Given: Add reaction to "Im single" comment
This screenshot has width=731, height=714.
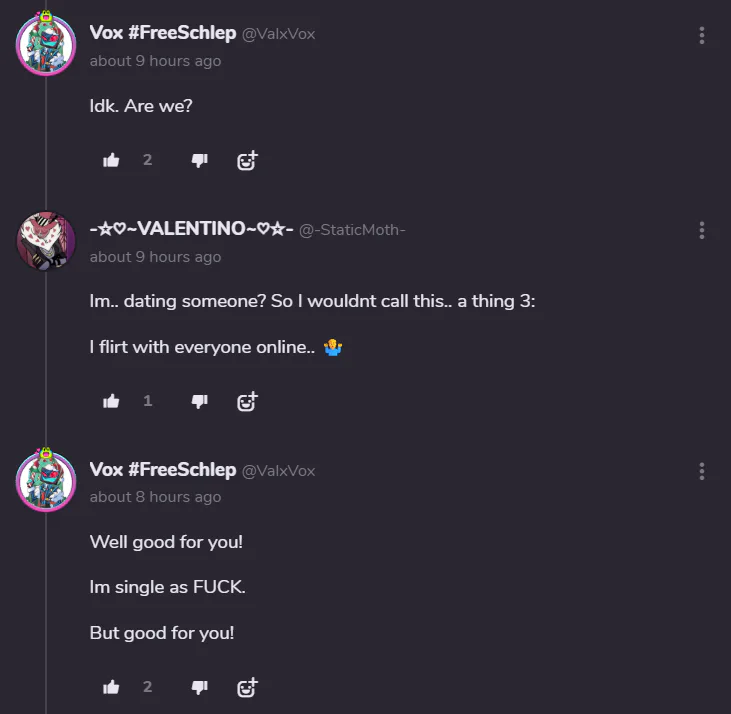Looking at the screenshot, I should click(x=247, y=687).
